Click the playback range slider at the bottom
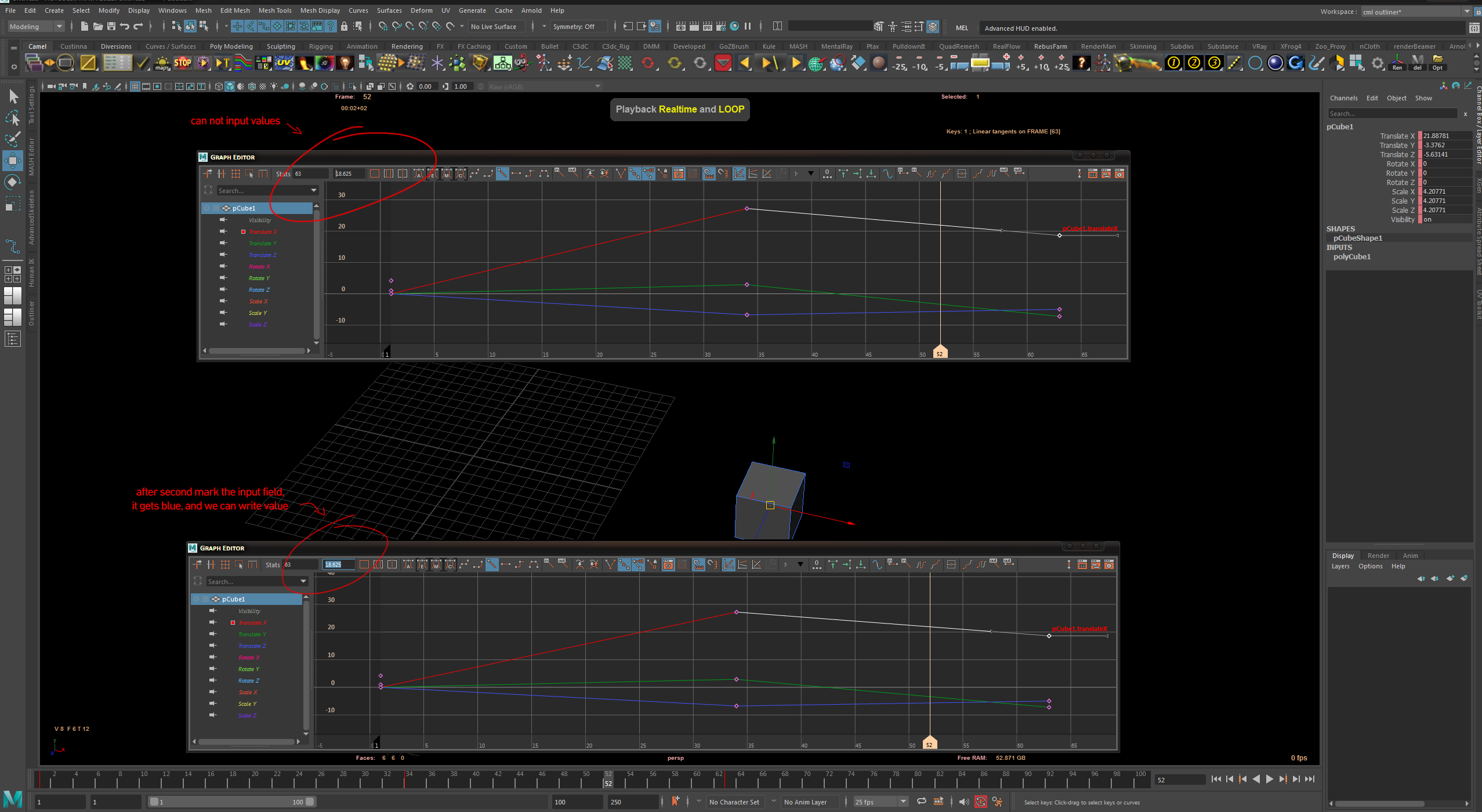Image resolution: width=1482 pixels, height=812 pixels. [x=231, y=802]
